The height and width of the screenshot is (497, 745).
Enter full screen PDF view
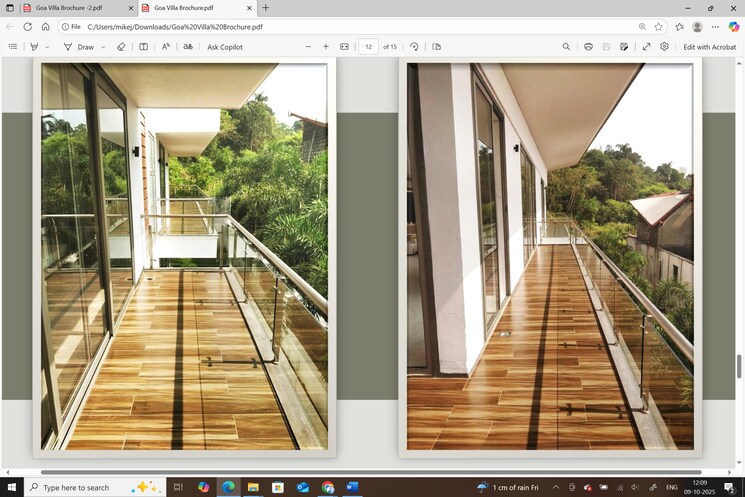646,47
